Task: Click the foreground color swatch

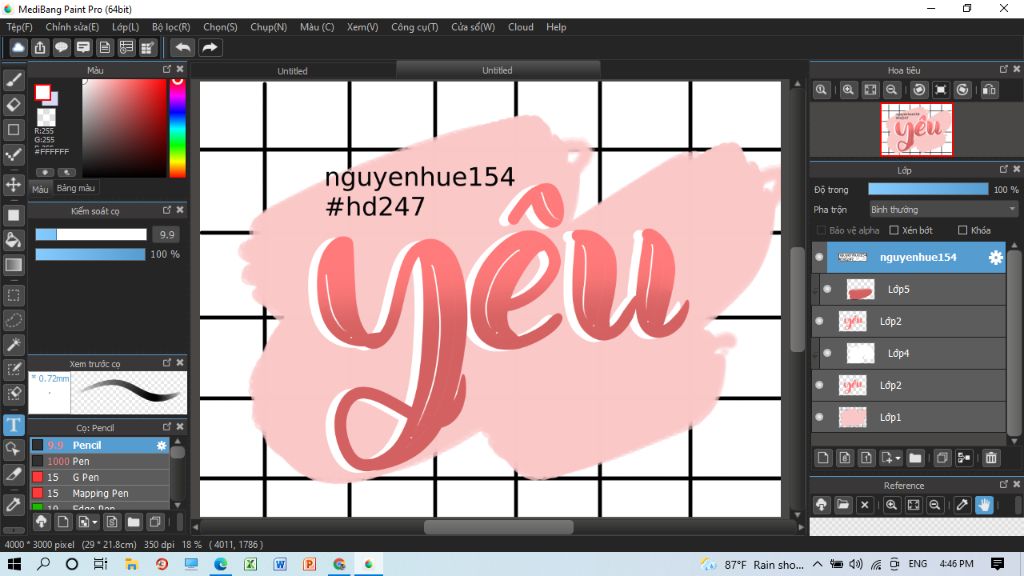Action: (42, 93)
